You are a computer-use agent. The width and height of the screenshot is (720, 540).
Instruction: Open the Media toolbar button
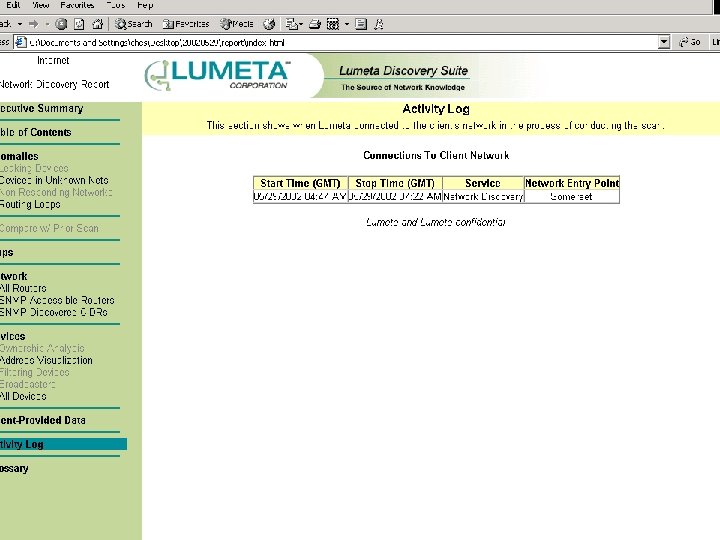pyautogui.click(x=236, y=24)
